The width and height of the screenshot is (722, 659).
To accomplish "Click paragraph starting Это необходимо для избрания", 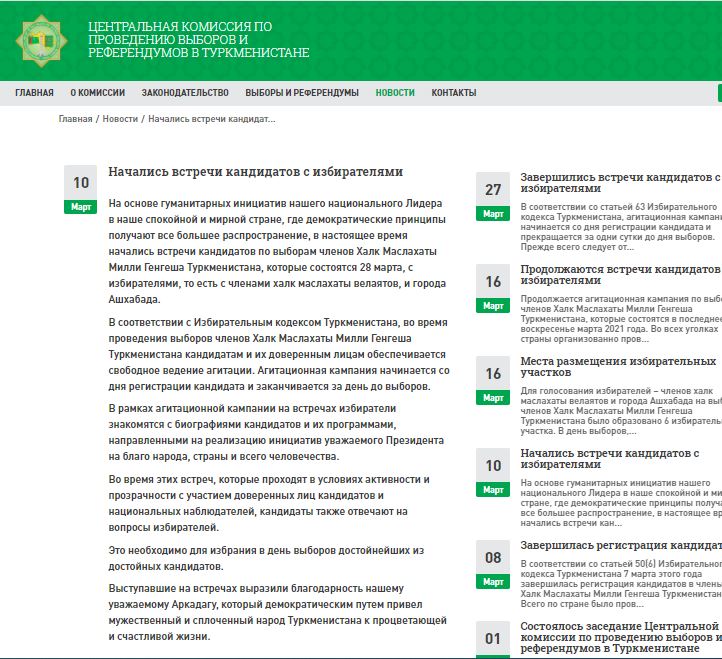I will tap(266, 558).
